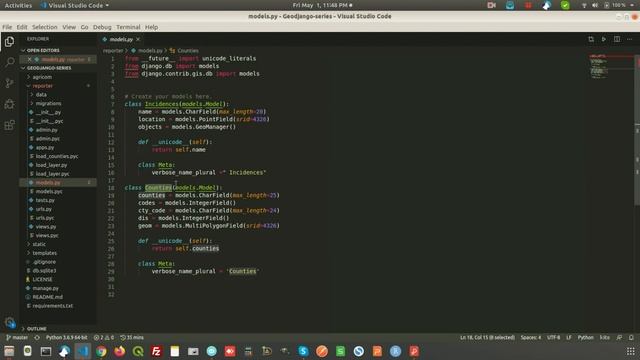Click the Run Python file play icon
640x360 pixels.
(604, 39)
